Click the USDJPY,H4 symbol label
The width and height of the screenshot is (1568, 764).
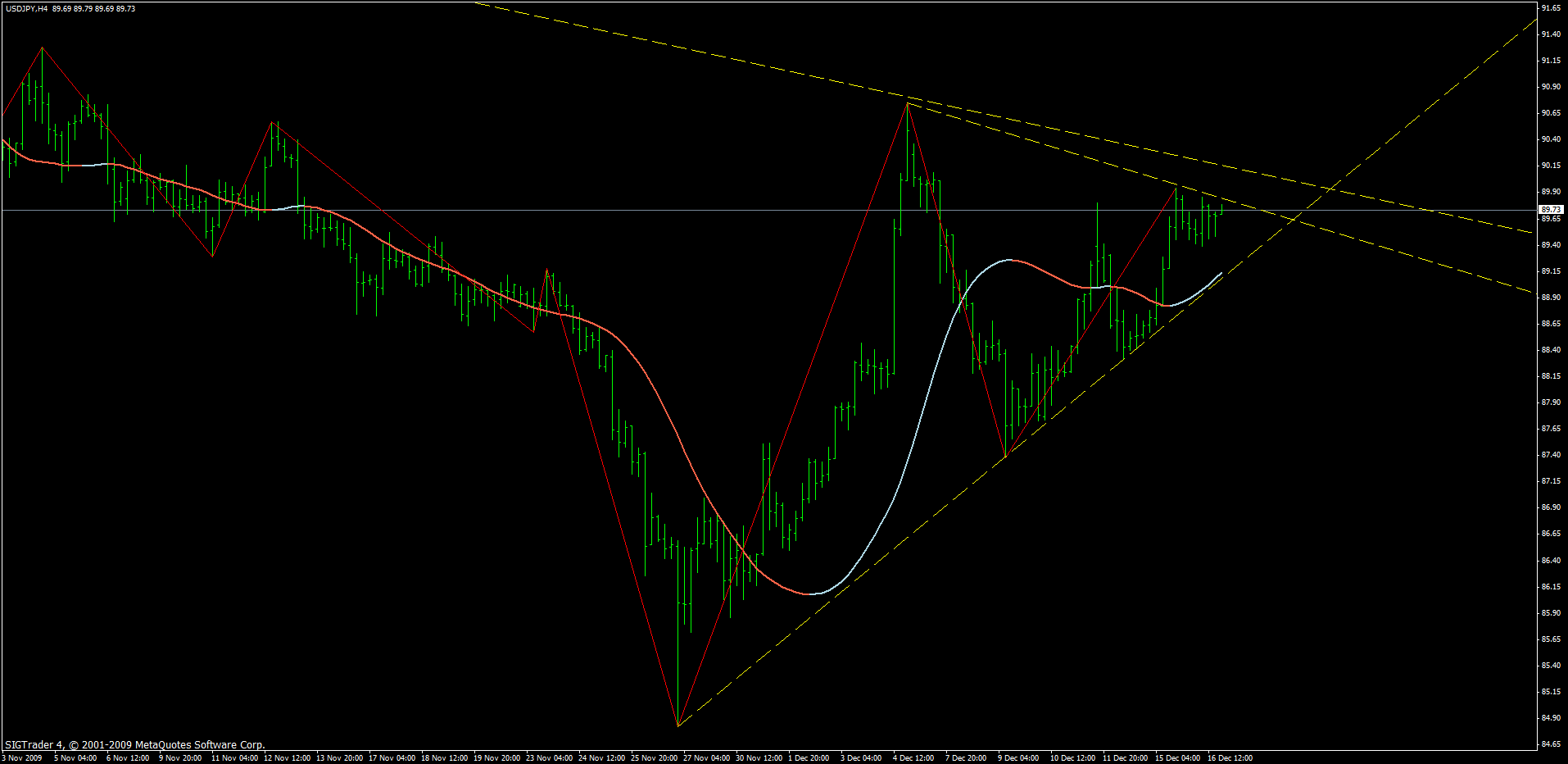pos(26,8)
